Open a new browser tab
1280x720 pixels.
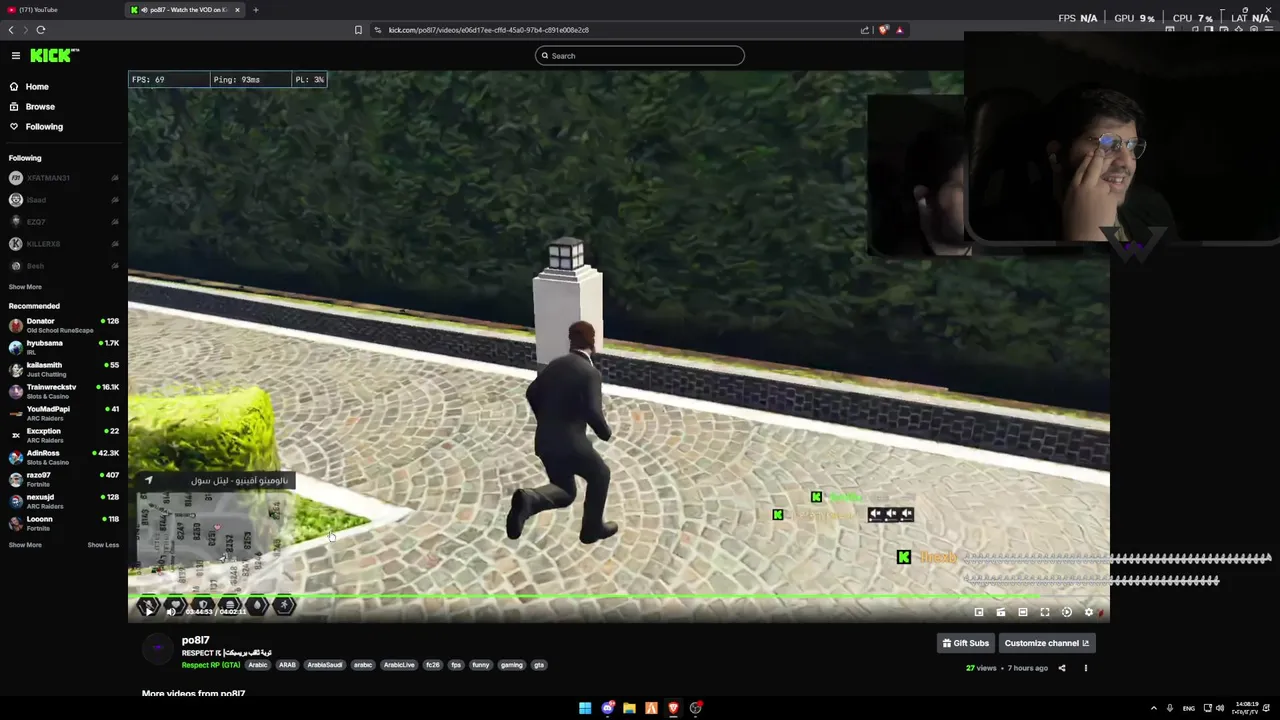(x=256, y=10)
